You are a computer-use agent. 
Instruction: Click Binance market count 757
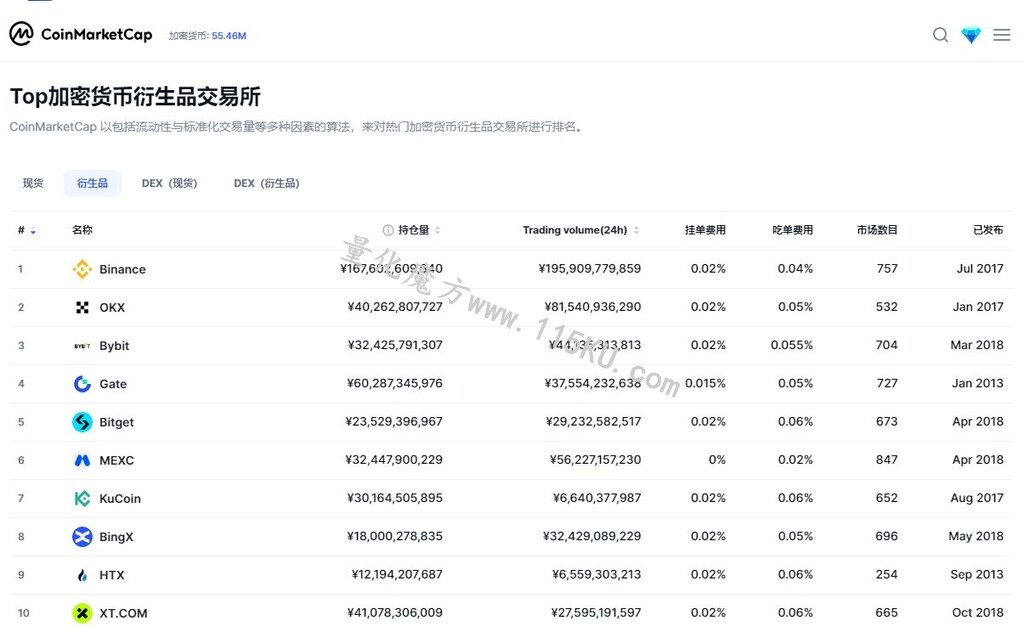(x=887, y=268)
